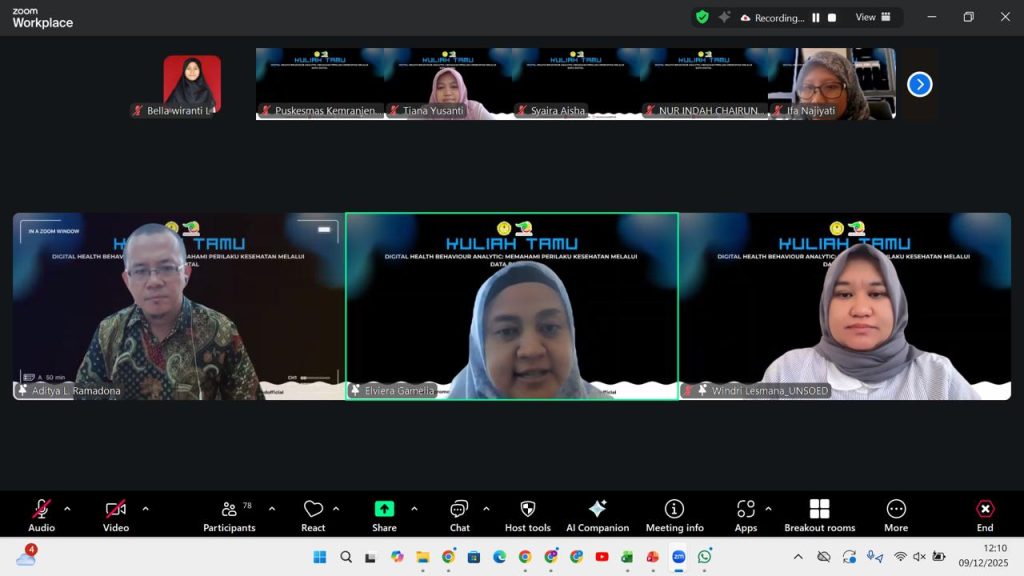The width and height of the screenshot is (1024, 576).
Task: Show next gallery participants with blue arrow
Action: [x=919, y=85]
